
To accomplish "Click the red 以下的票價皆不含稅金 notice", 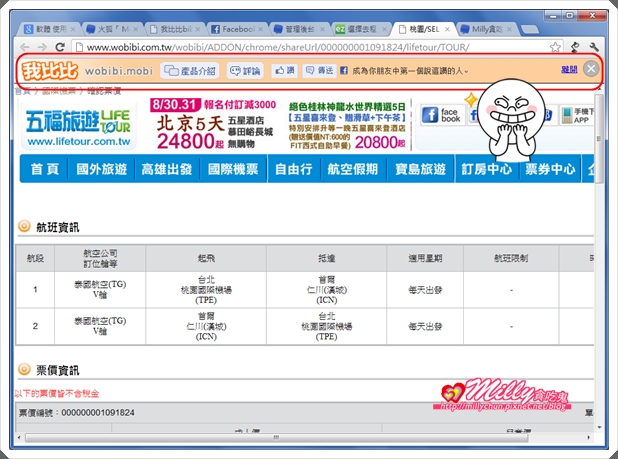I will tap(57, 394).
